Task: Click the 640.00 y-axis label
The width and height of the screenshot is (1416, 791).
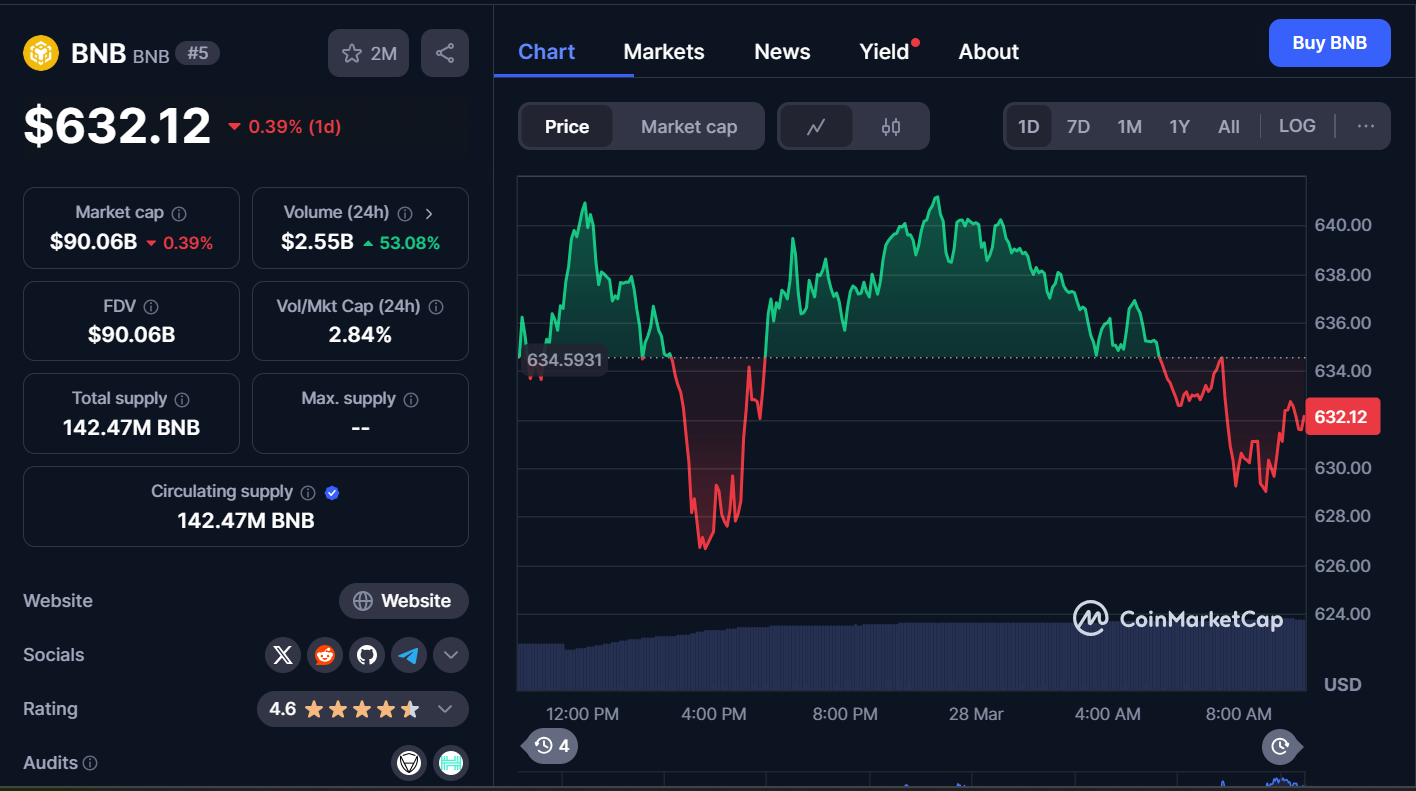Action: [1342, 225]
